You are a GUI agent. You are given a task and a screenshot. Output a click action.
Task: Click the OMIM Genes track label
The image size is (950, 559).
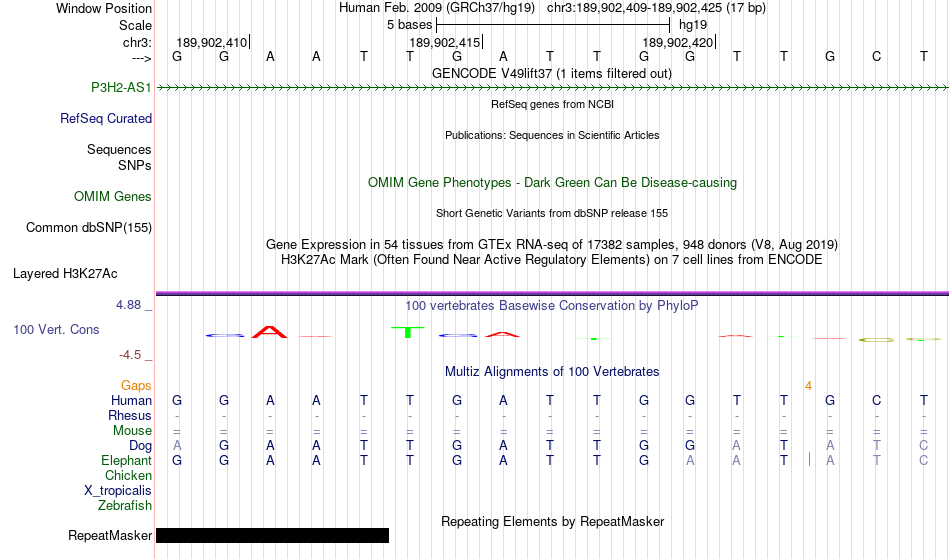pos(113,196)
